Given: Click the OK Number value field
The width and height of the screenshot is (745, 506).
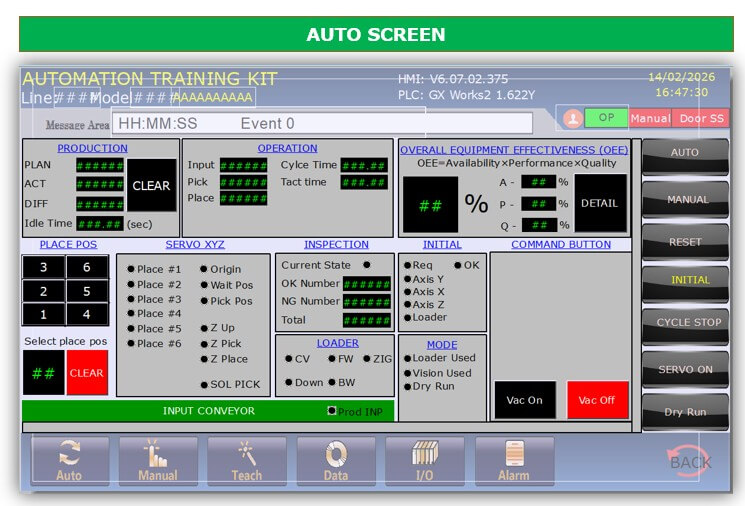Looking at the screenshot, I should pyautogui.click(x=367, y=284).
